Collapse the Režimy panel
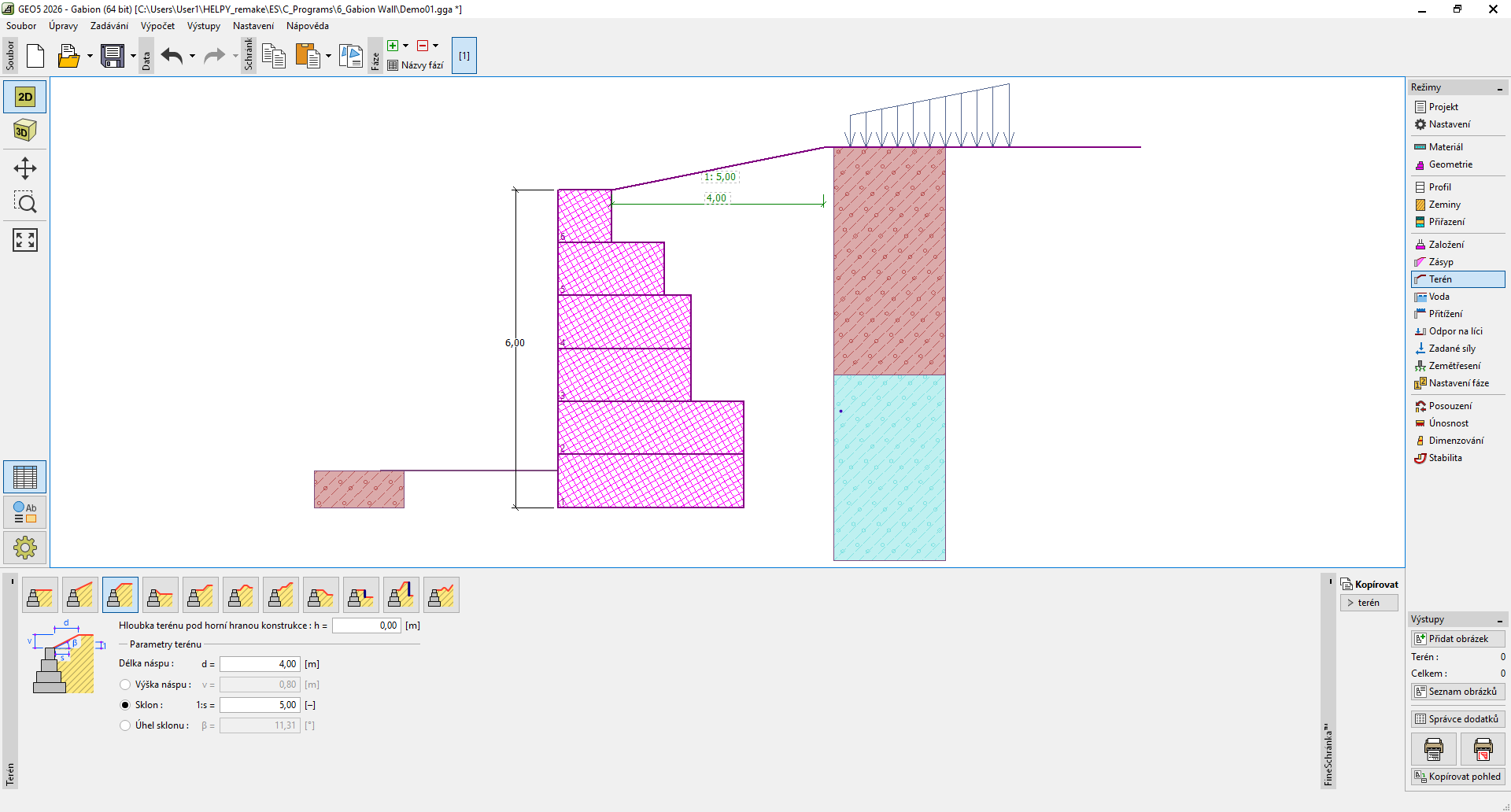Image resolution: width=1511 pixels, height=812 pixels. tap(1499, 88)
